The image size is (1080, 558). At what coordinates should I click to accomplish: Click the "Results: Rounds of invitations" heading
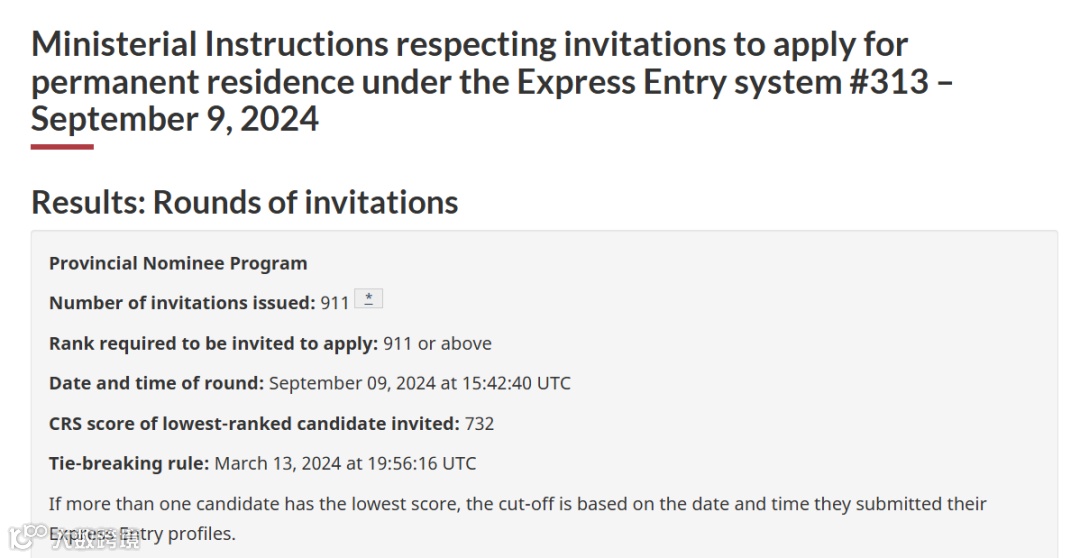[244, 202]
